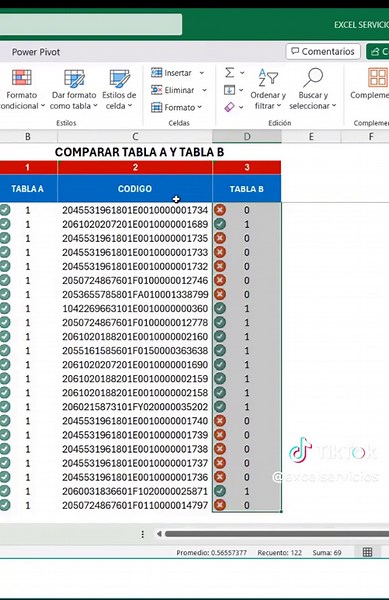Open the Comentarios button

coord(323,51)
